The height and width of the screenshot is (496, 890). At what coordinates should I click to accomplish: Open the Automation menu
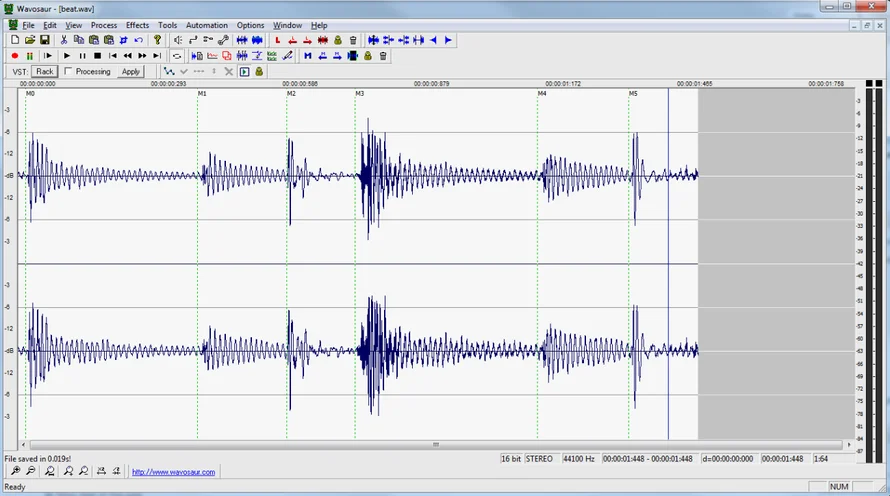point(207,25)
